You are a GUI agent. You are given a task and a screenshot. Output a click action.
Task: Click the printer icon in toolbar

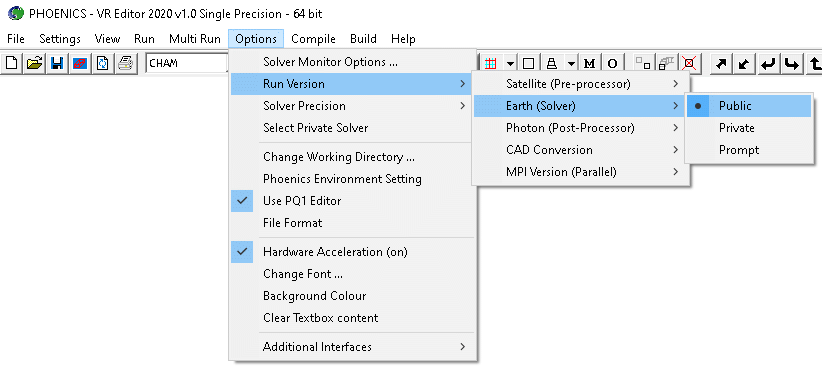[x=126, y=63]
